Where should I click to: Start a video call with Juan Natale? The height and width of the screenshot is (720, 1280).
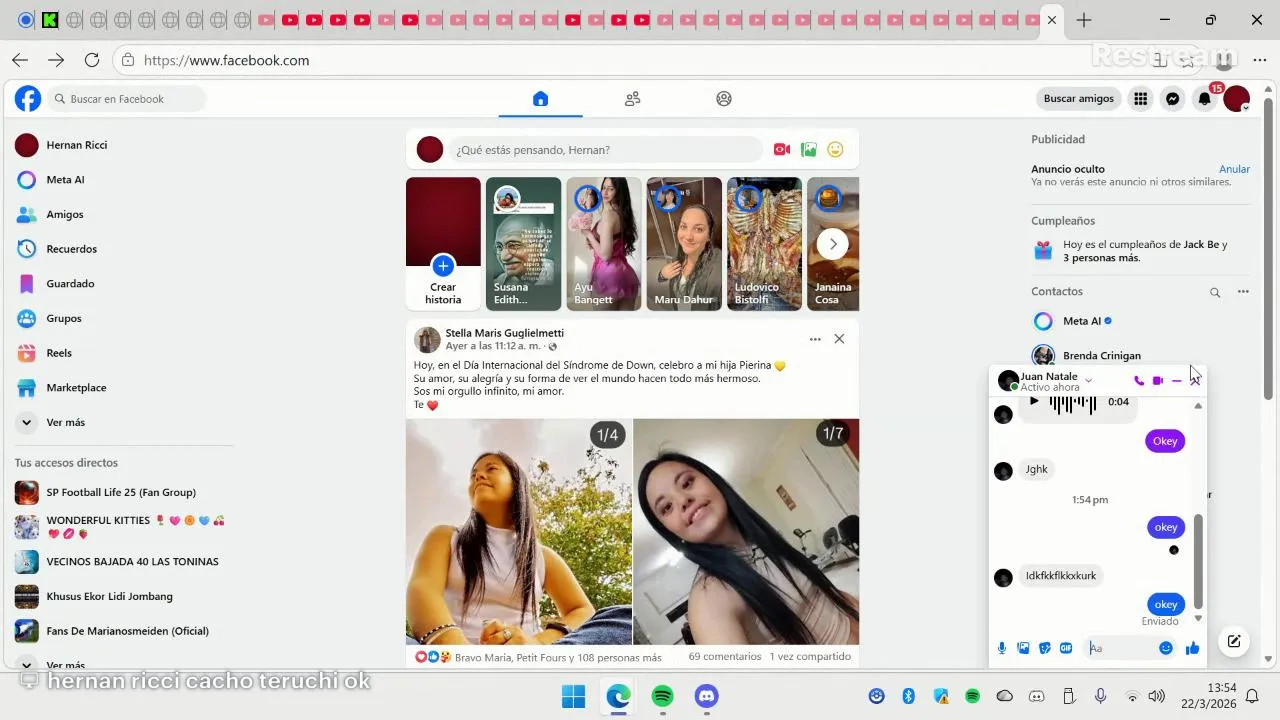[x=1158, y=381]
